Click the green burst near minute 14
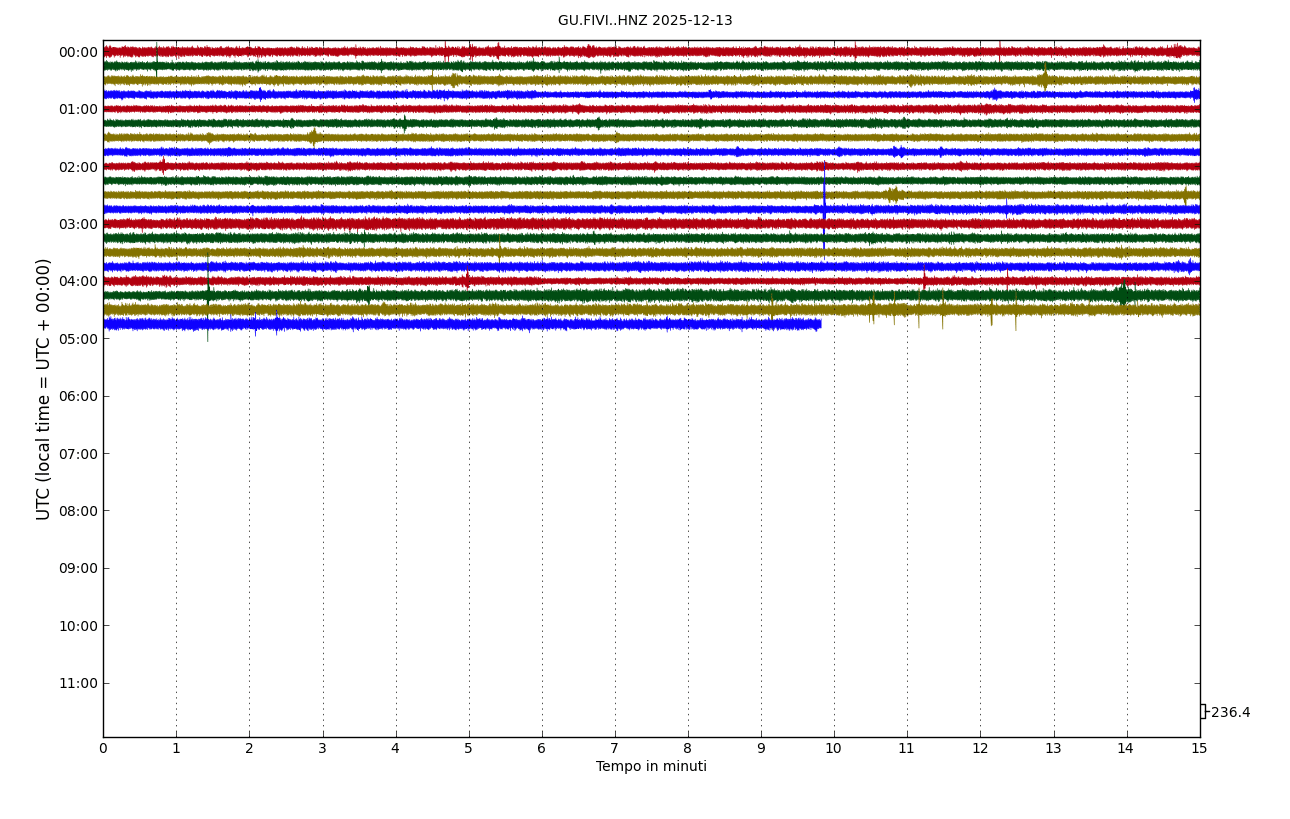The height and width of the screenshot is (819, 1290). (1123, 294)
